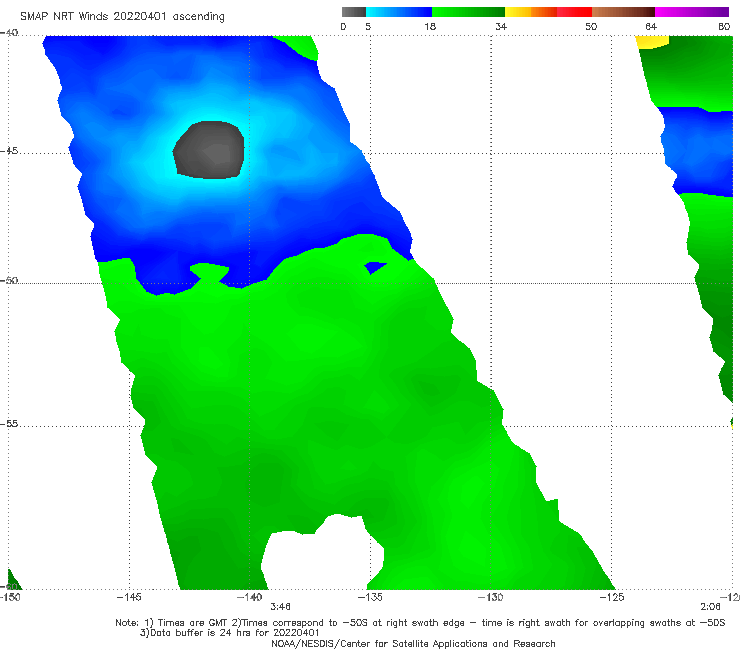Click the latitude axis label '-45'
Image resolution: width=740 pixels, height=650 pixels.
[9, 151]
